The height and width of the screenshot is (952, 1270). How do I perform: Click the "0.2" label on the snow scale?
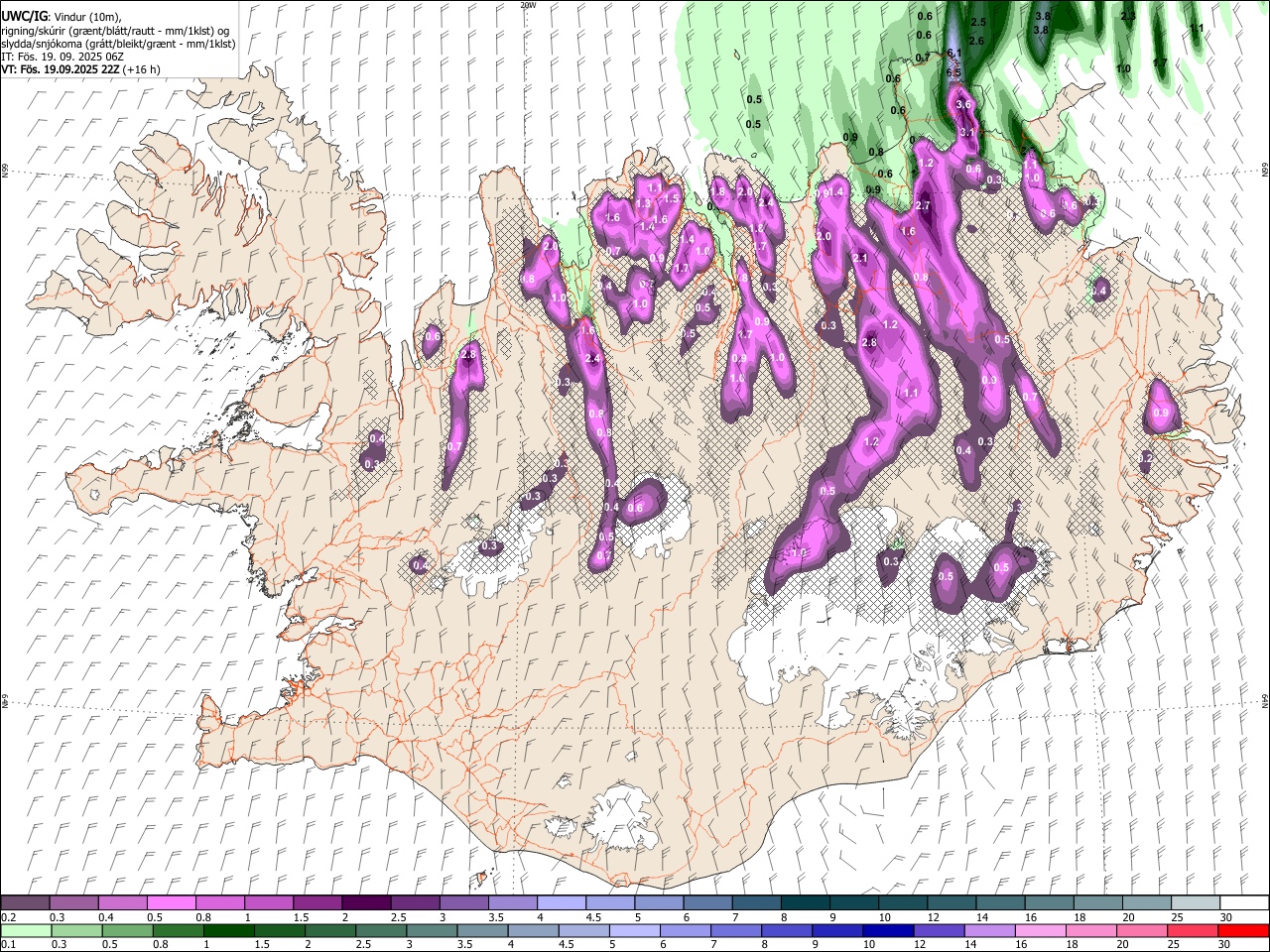tap(7, 917)
